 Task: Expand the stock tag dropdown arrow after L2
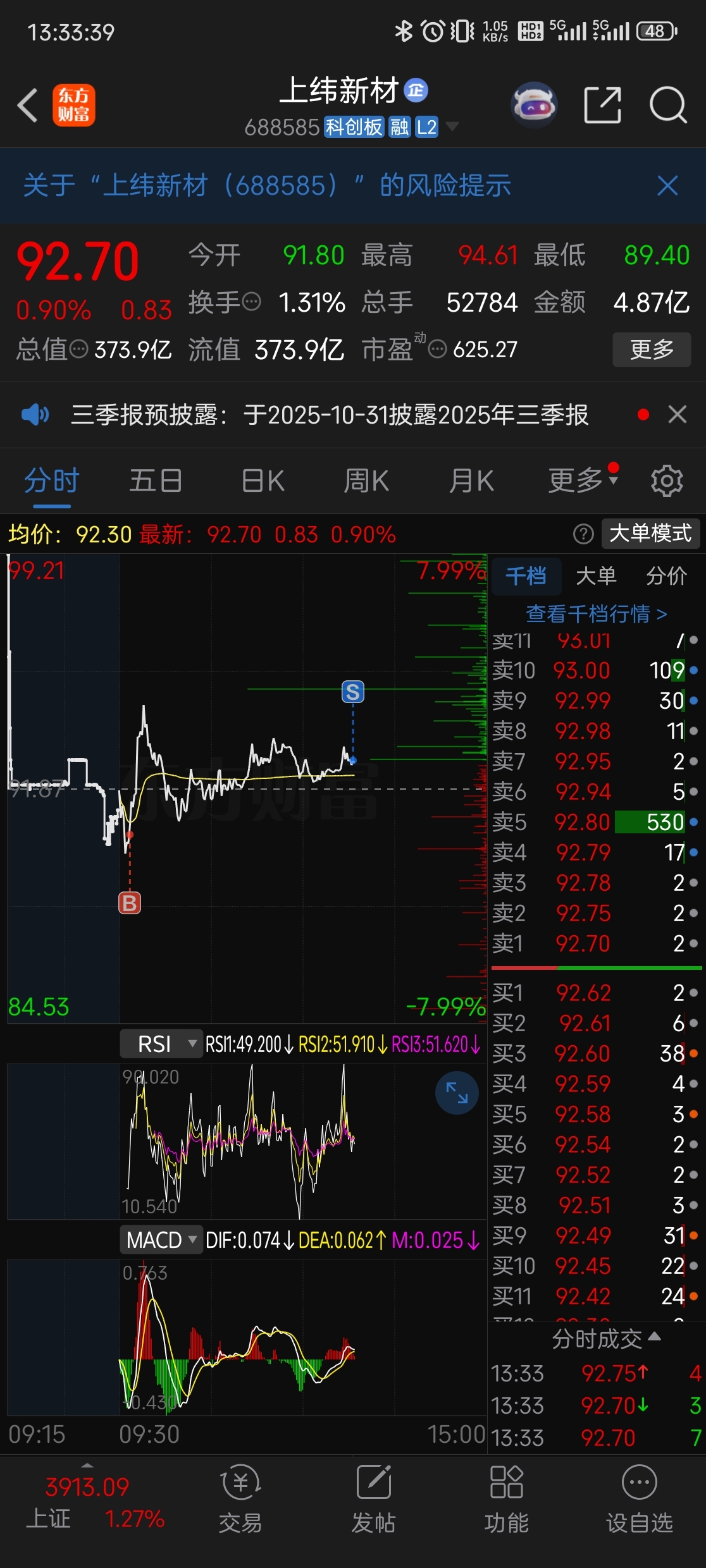pyautogui.click(x=452, y=127)
